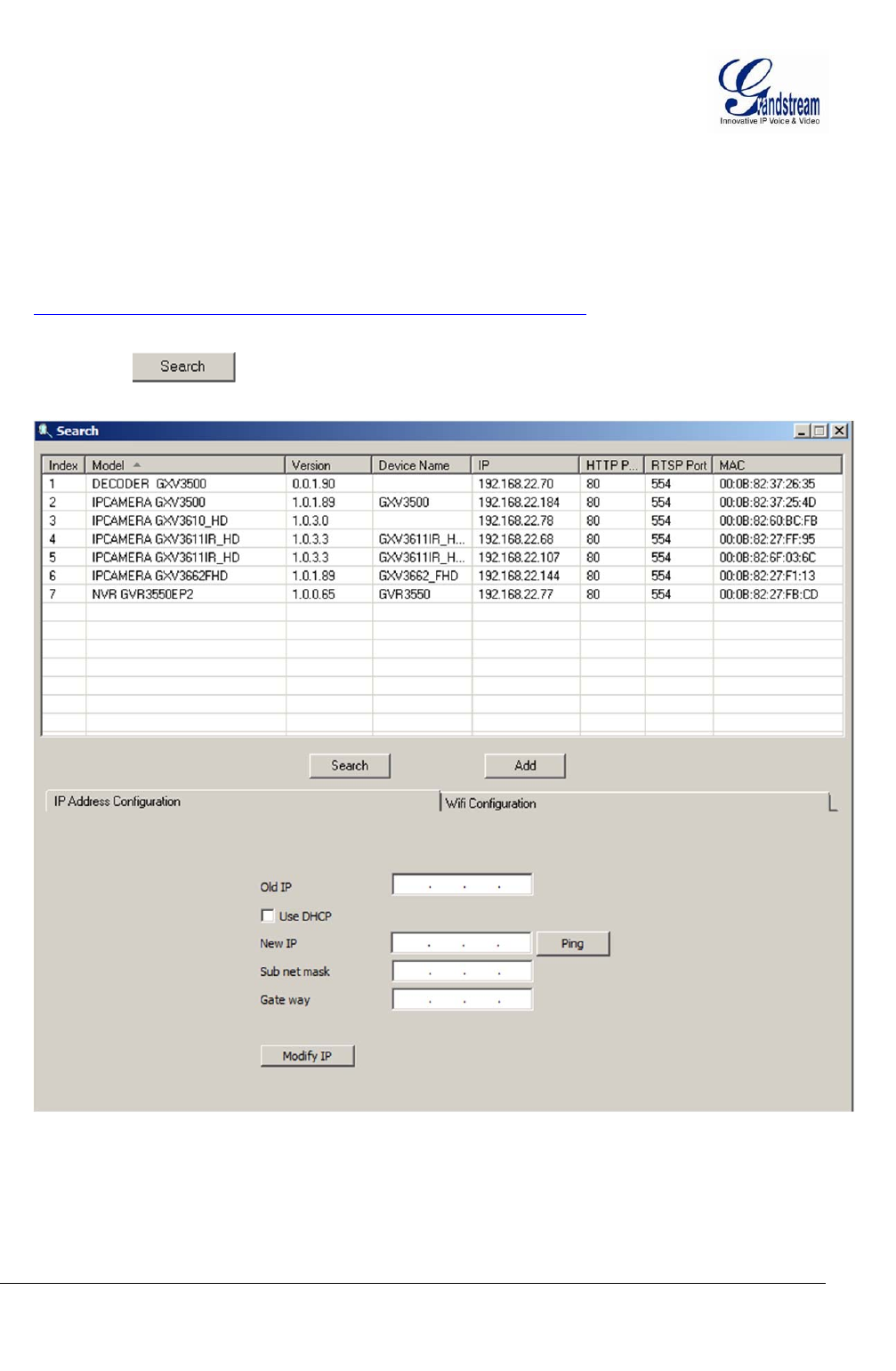Click device name GVR3550
The width and height of the screenshot is (896, 1371).
(405, 594)
